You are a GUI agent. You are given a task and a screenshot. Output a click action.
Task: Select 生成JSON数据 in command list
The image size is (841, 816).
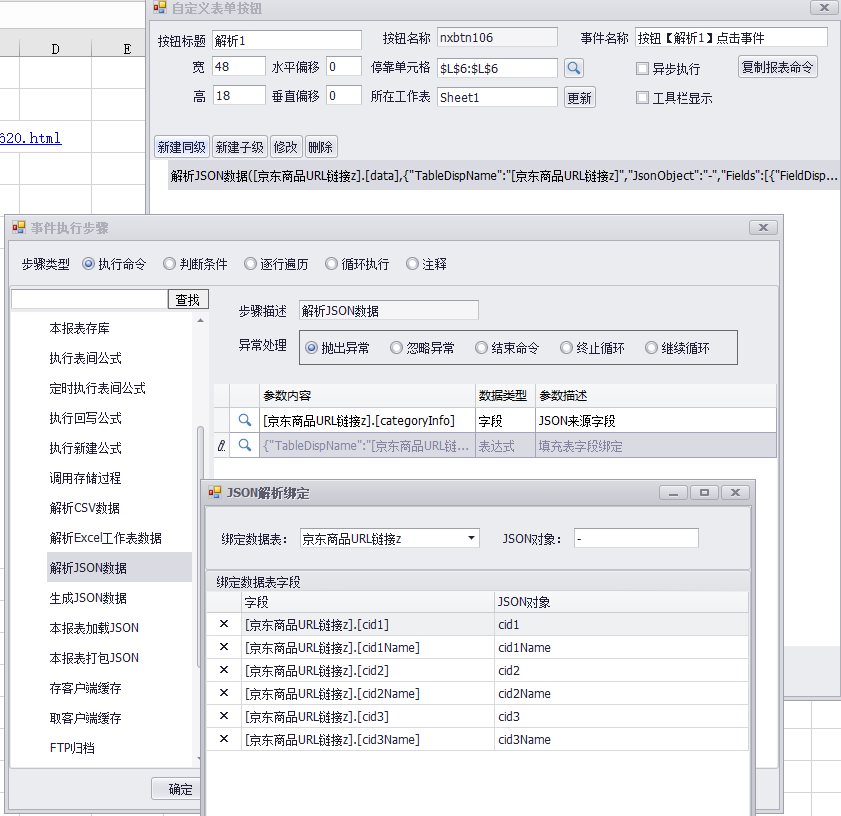tap(88, 598)
